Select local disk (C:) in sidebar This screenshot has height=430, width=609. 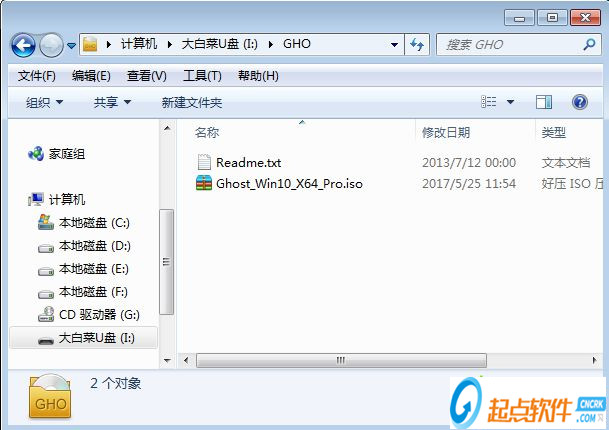tap(84, 223)
